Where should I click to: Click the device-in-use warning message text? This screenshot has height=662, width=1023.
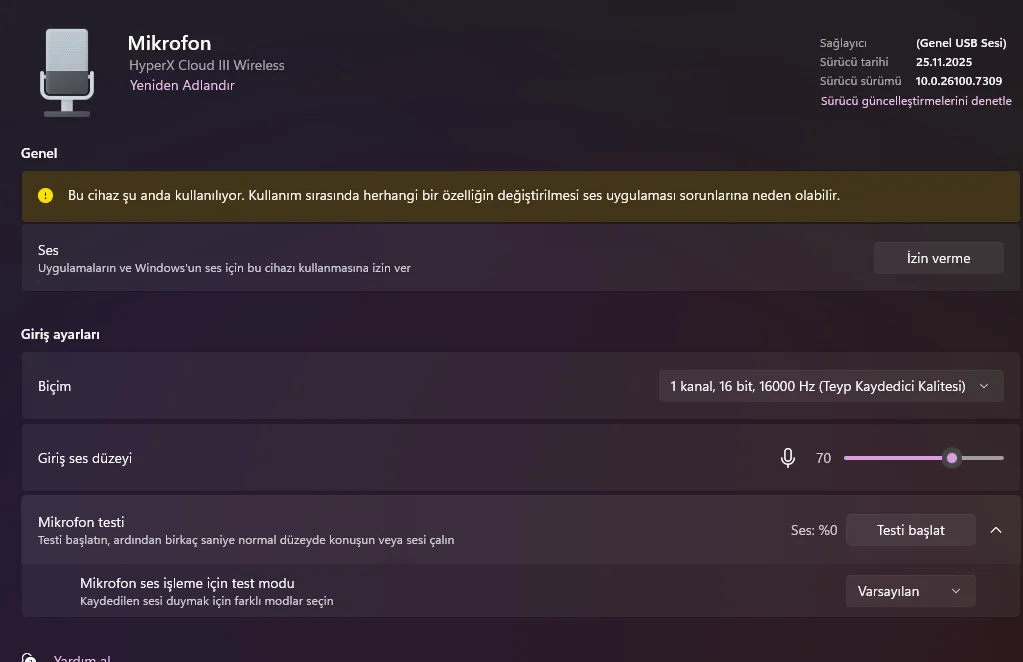(x=453, y=196)
